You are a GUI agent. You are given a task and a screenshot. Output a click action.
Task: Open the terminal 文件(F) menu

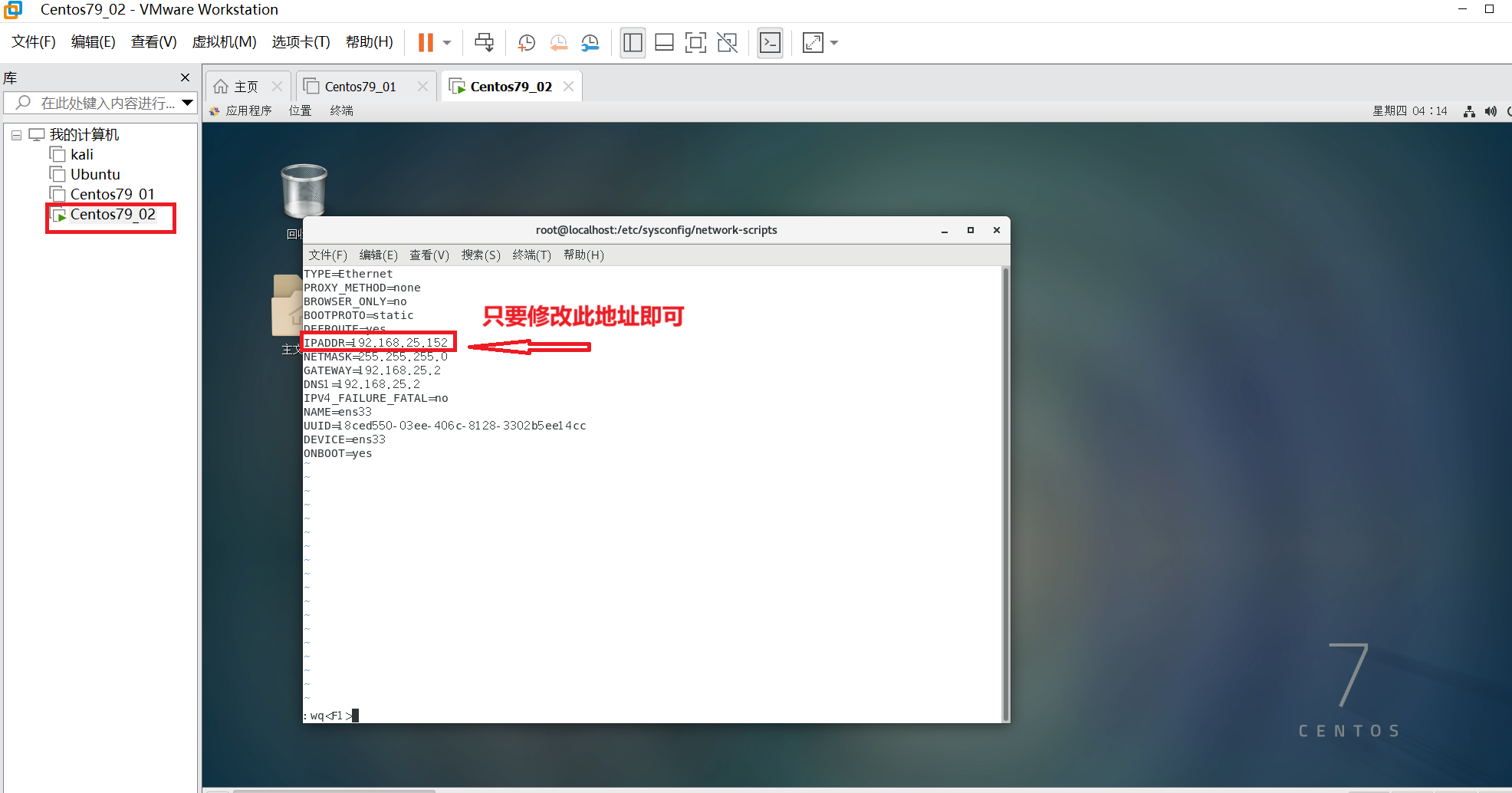pyautogui.click(x=327, y=255)
